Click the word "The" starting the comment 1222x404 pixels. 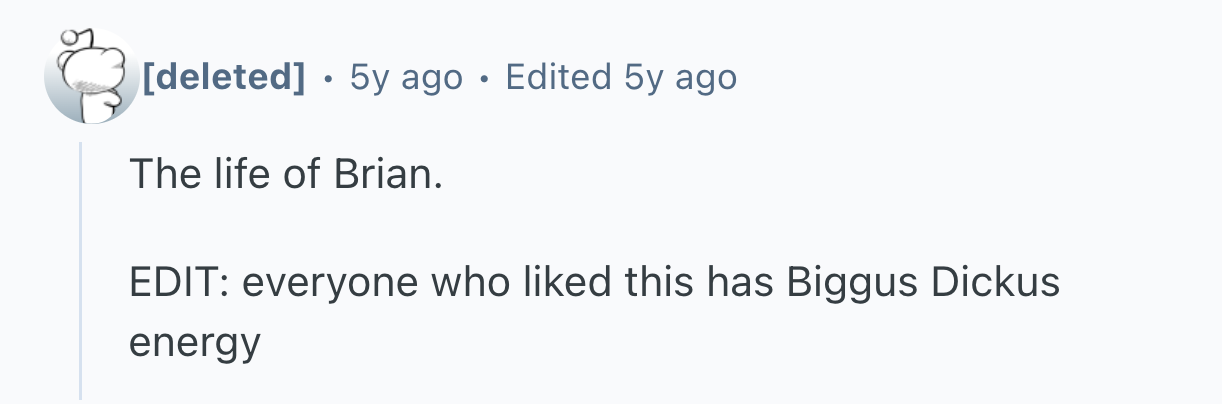[x=159, y=178]
